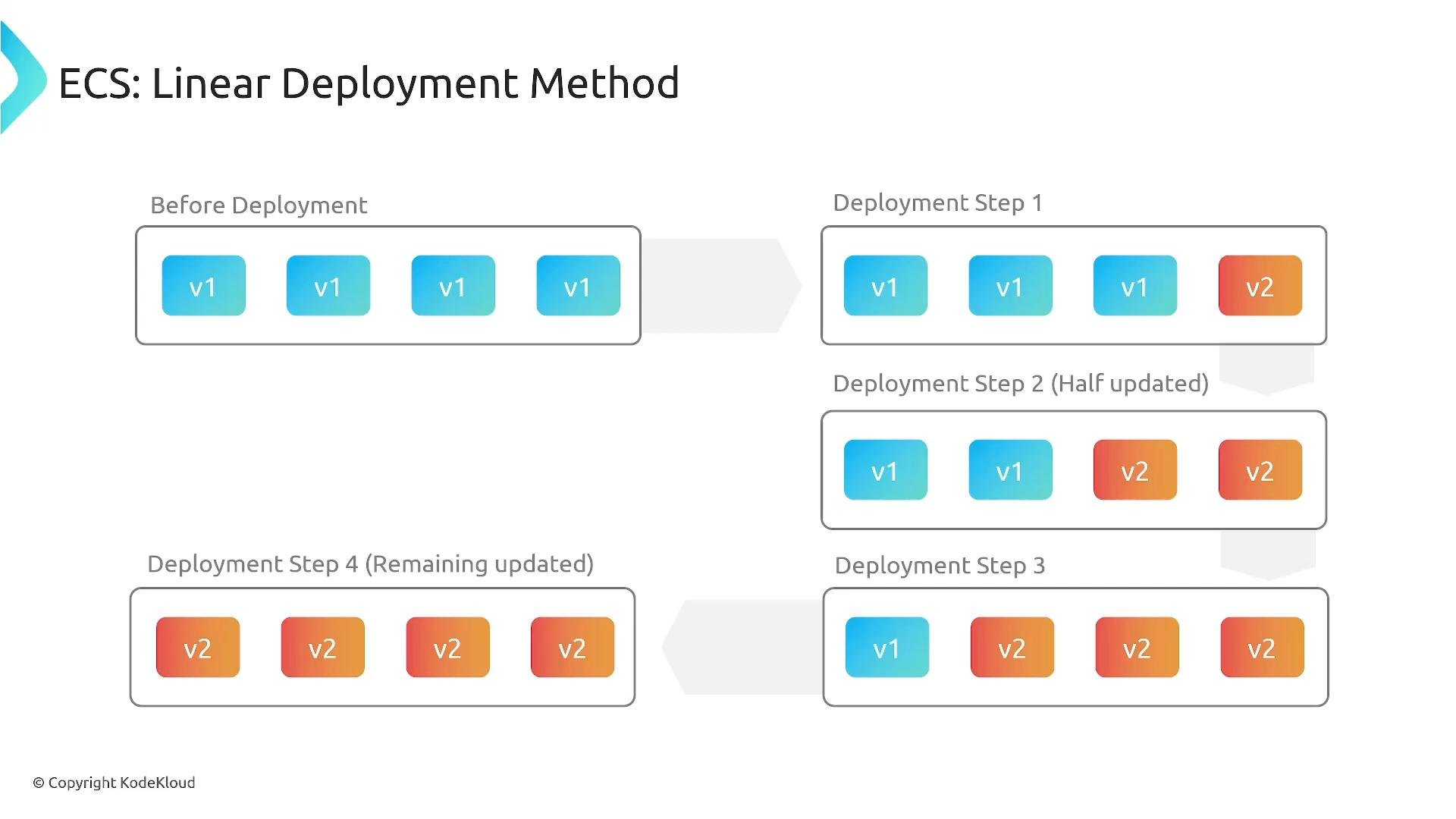Screen dimensions: 1456x819
Task: Select 'Deployment Step 2 (Half updated)' label
Action: [x=1021, y=384]
